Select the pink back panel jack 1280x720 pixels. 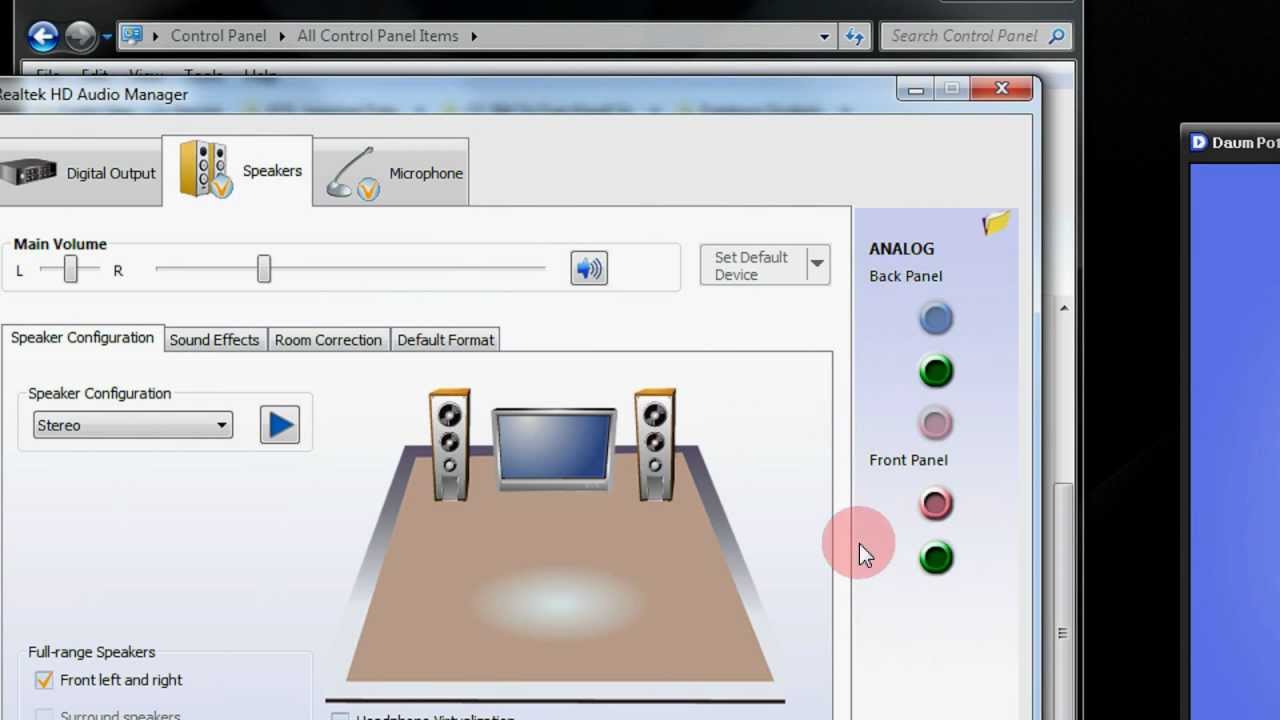[936, 424]
